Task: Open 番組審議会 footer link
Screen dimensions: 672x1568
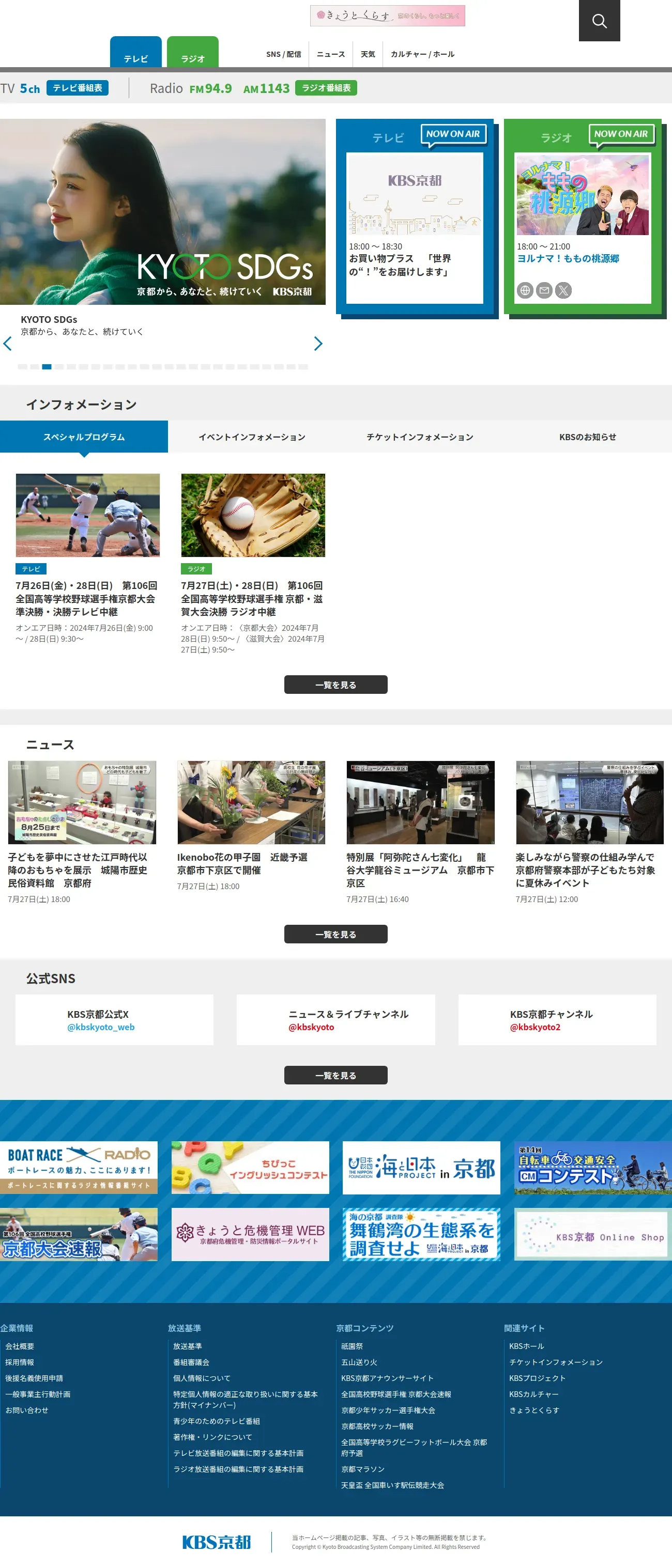Action: coord(191,1362)
